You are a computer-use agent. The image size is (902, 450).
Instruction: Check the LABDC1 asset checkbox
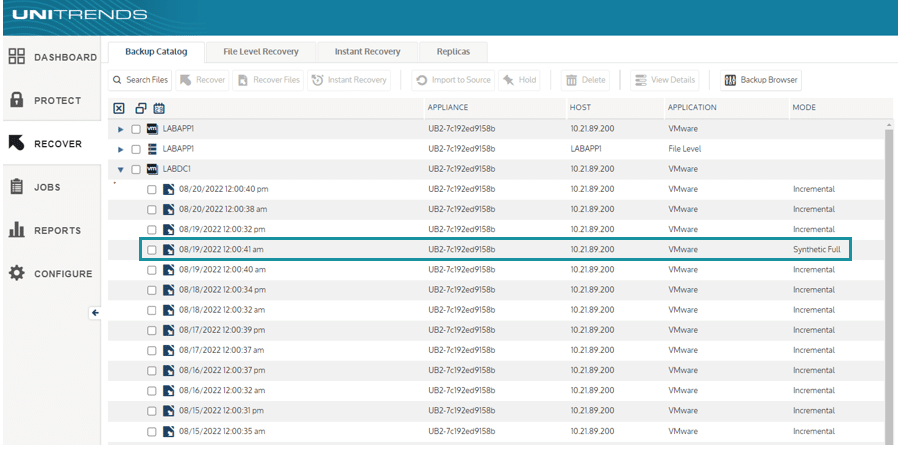[x=136, y=170]
